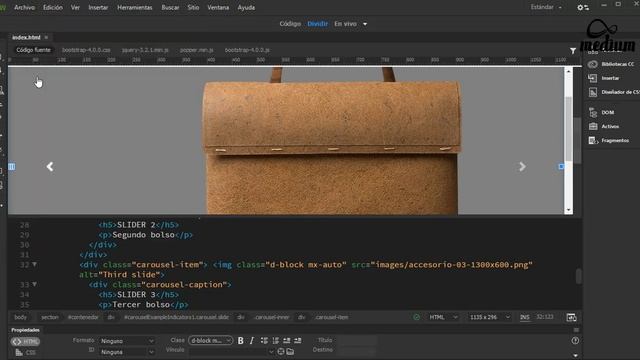Open the Edición menu
The height and width of the screenshot is (360, 640).
(53, 7)
